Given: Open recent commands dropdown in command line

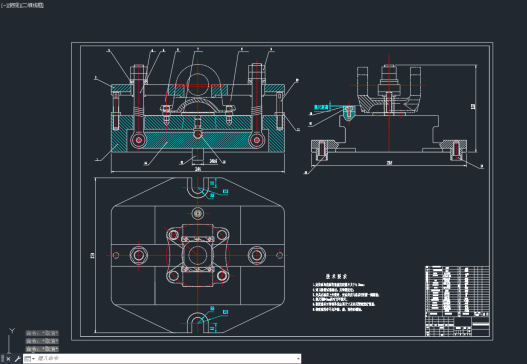Looking at the screenshot, I should coord(30,359).
